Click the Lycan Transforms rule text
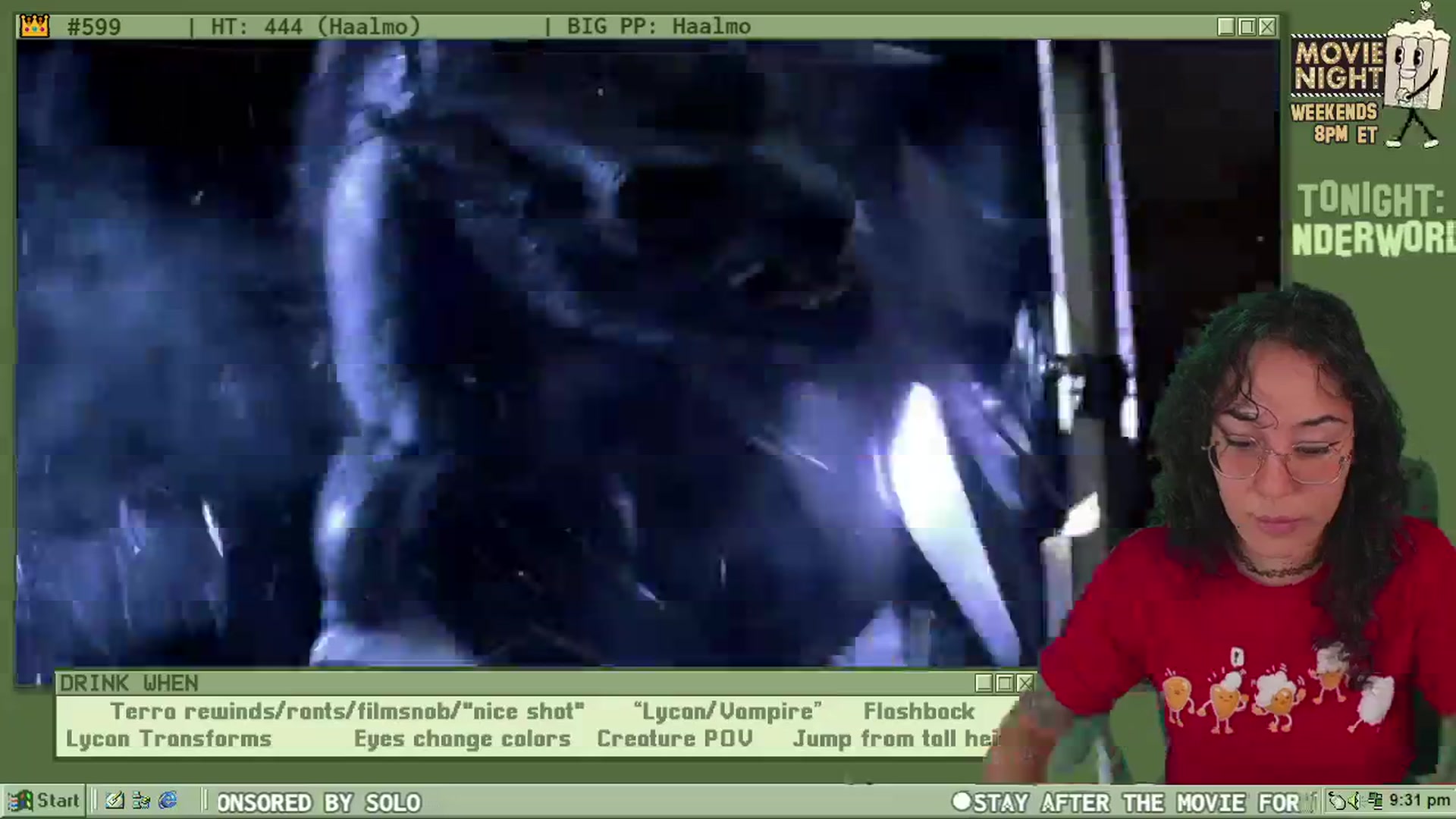The image size is (1456, 819). click(x=168, y=739)
